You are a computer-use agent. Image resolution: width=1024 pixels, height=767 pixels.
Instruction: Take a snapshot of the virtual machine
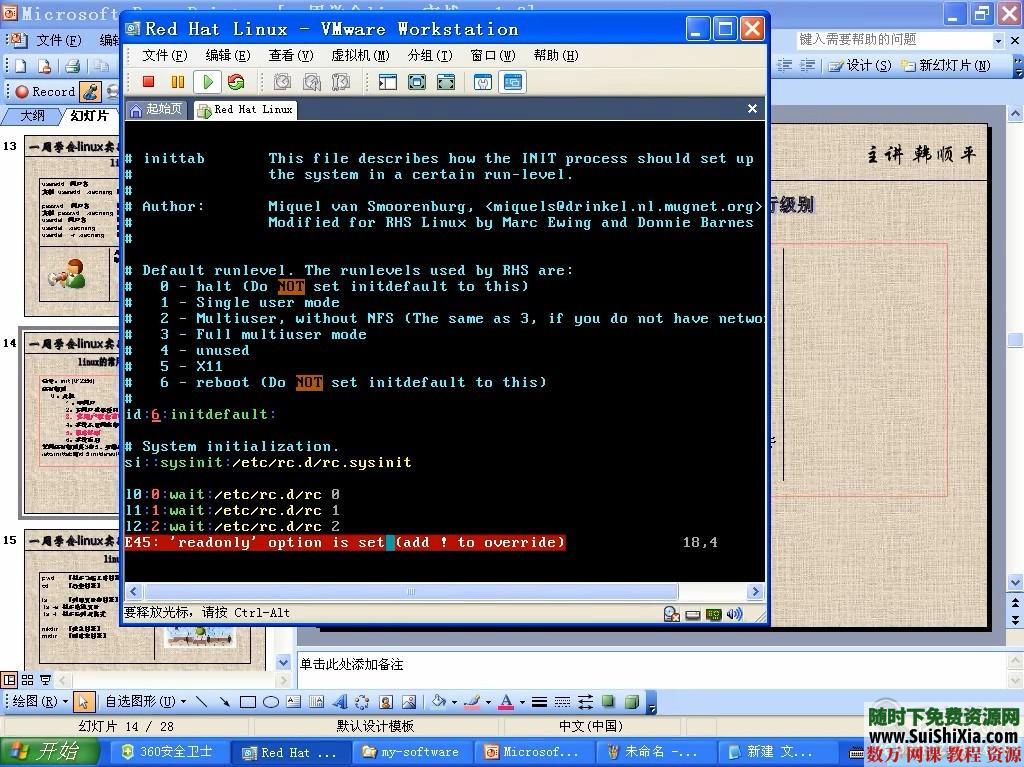(283, 82)
